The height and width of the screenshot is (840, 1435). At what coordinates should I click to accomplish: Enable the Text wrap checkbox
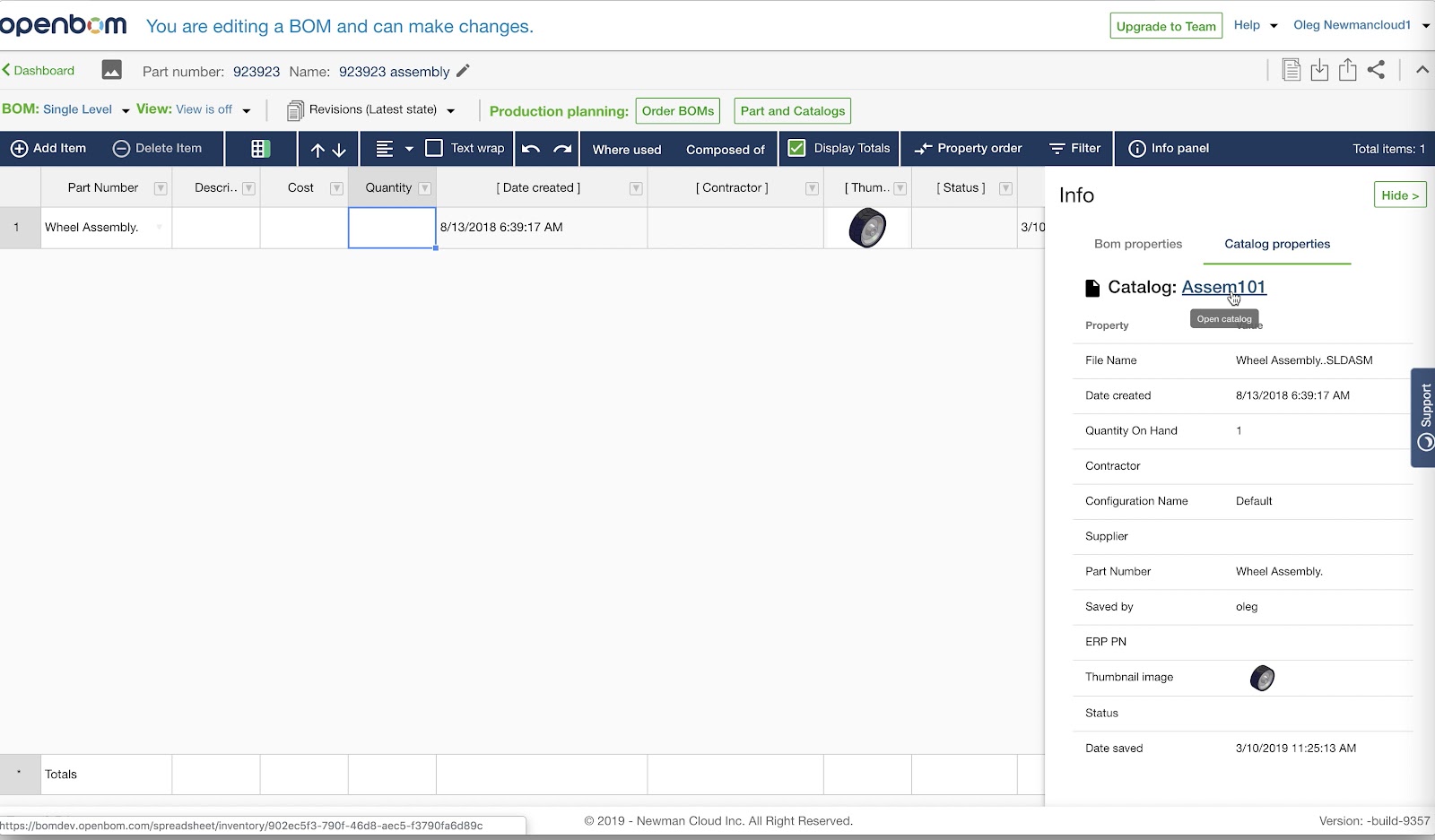coord(434,148)
